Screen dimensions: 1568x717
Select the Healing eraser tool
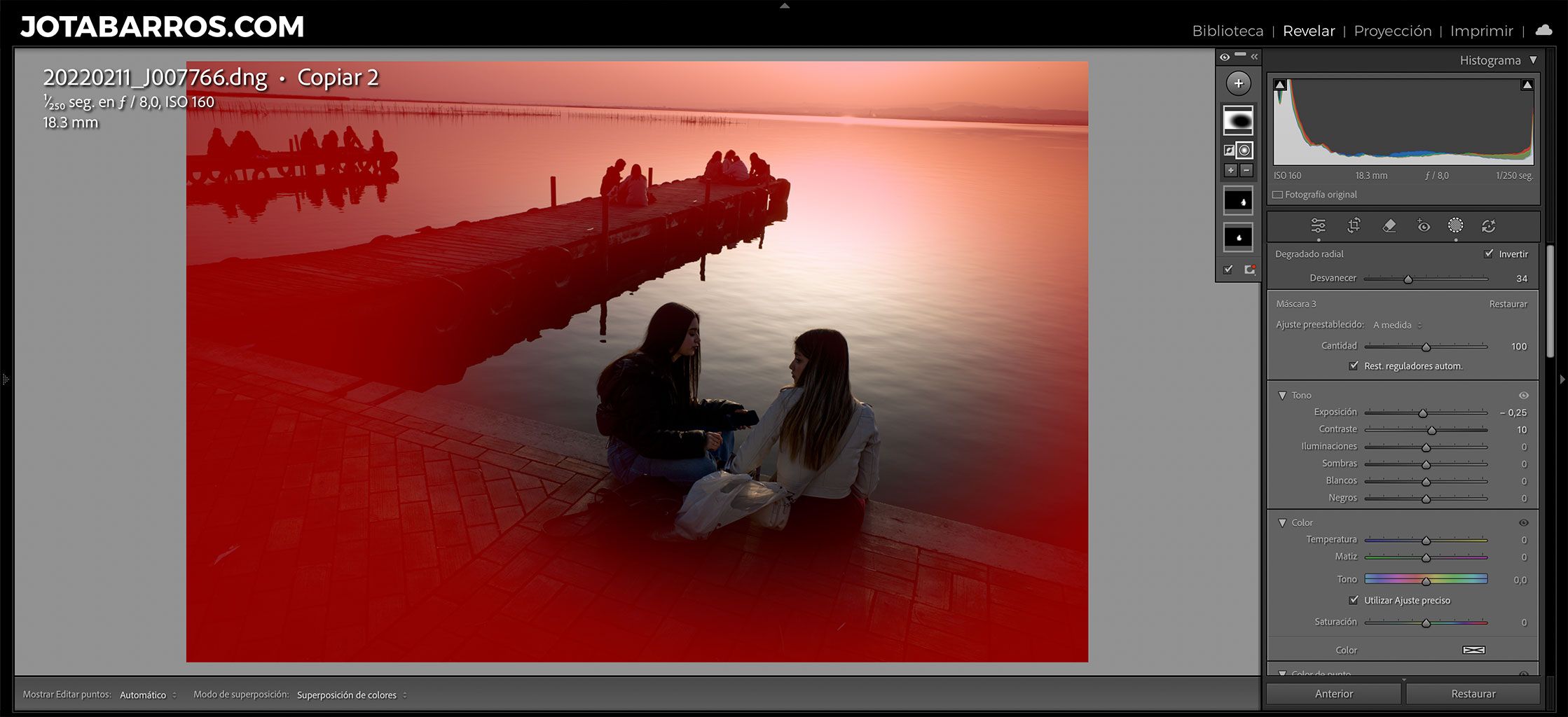point(1389,225)
